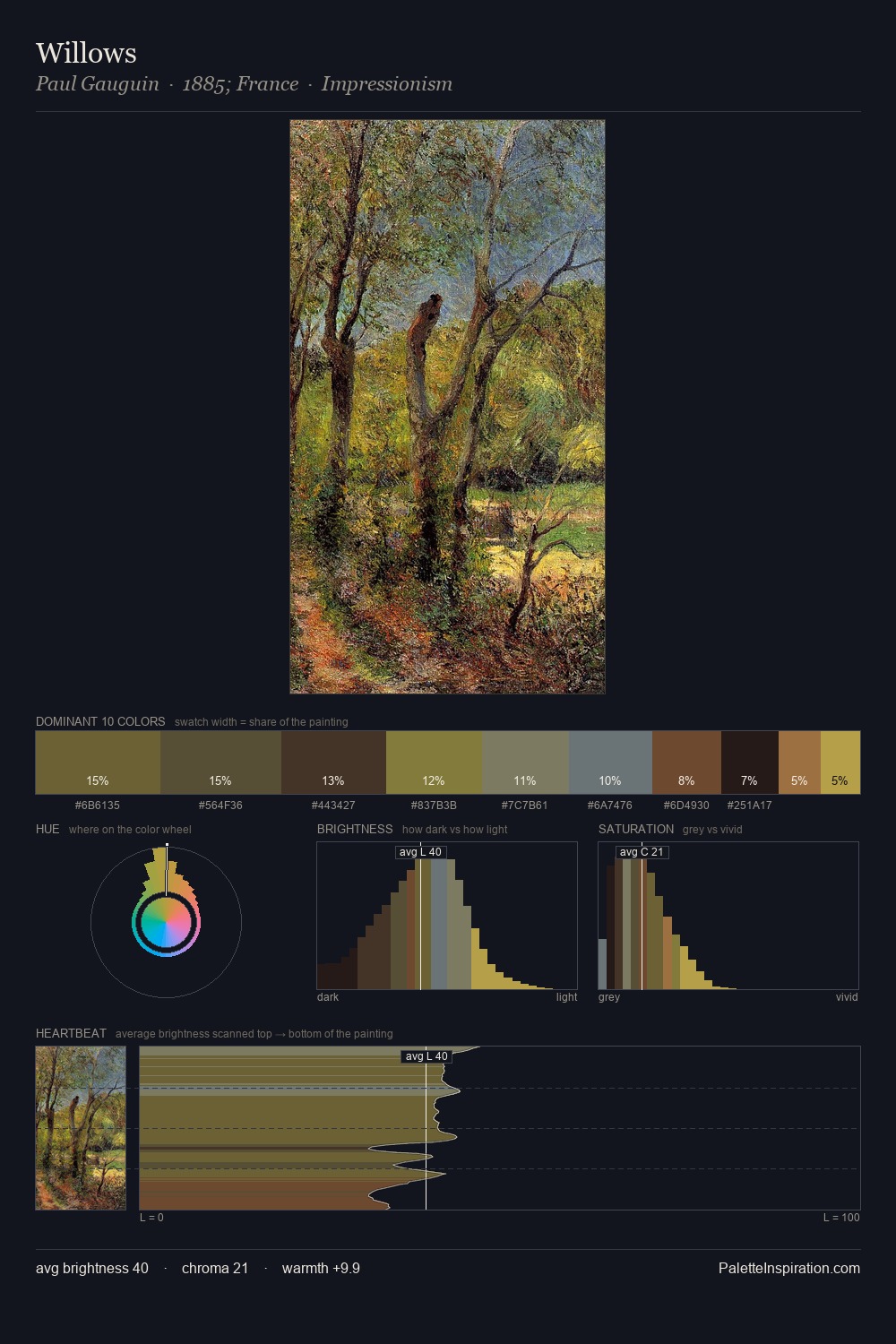Select the 15% swatch labeled #564F36
This screenshot has width=896, height=1344.
[x=220, y=762]
